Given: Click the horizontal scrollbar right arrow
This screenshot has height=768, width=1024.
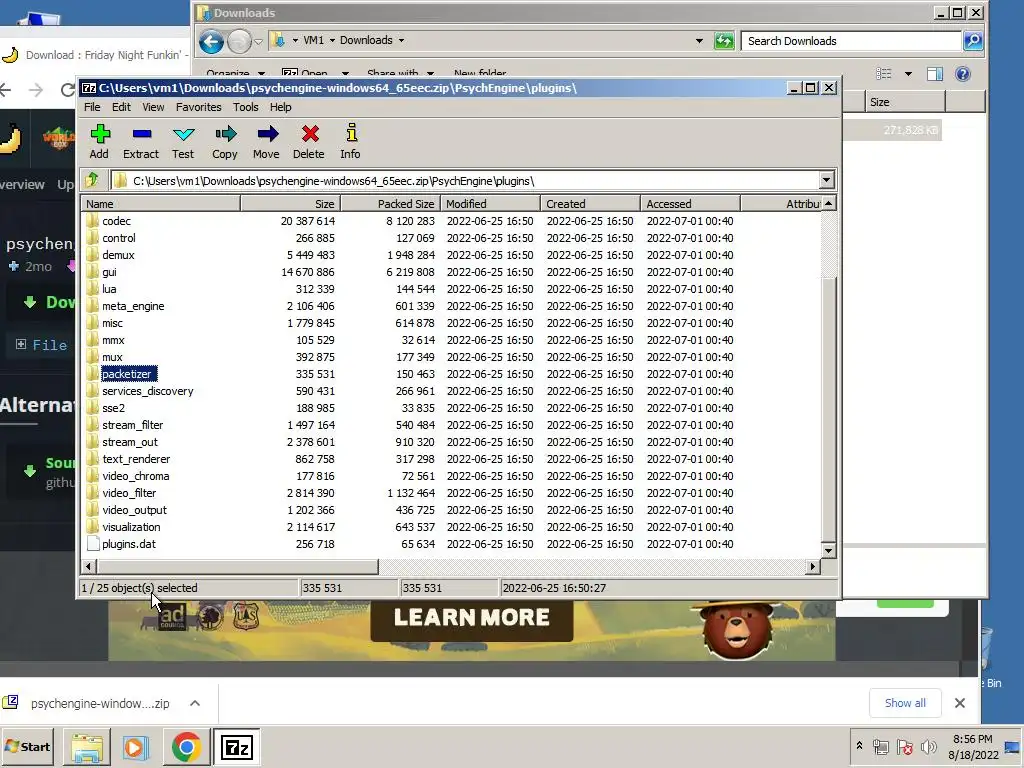Looking at the screenshot, I should [x=812, y=566].
